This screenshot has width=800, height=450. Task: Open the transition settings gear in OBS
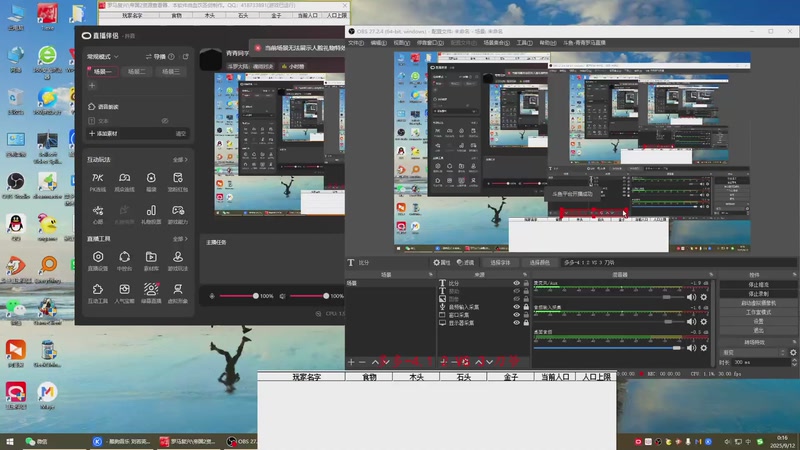click(793, 353)
